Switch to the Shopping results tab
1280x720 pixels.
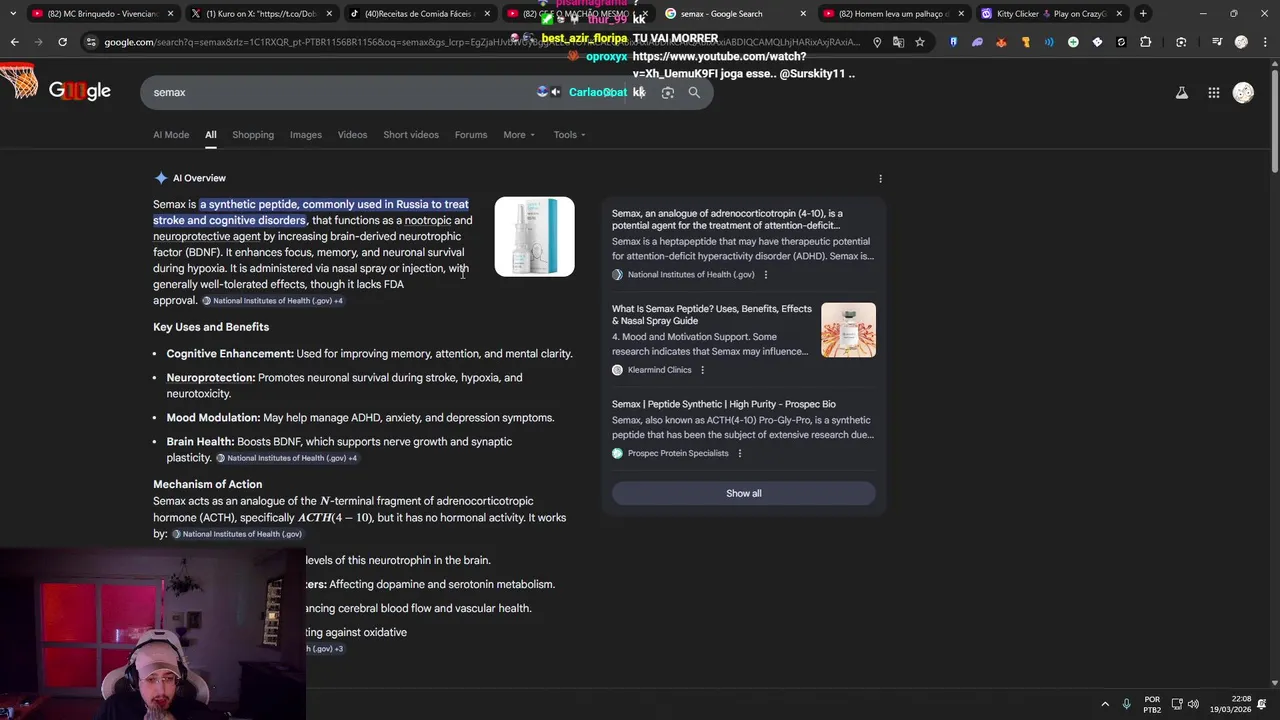pos(253,134)
